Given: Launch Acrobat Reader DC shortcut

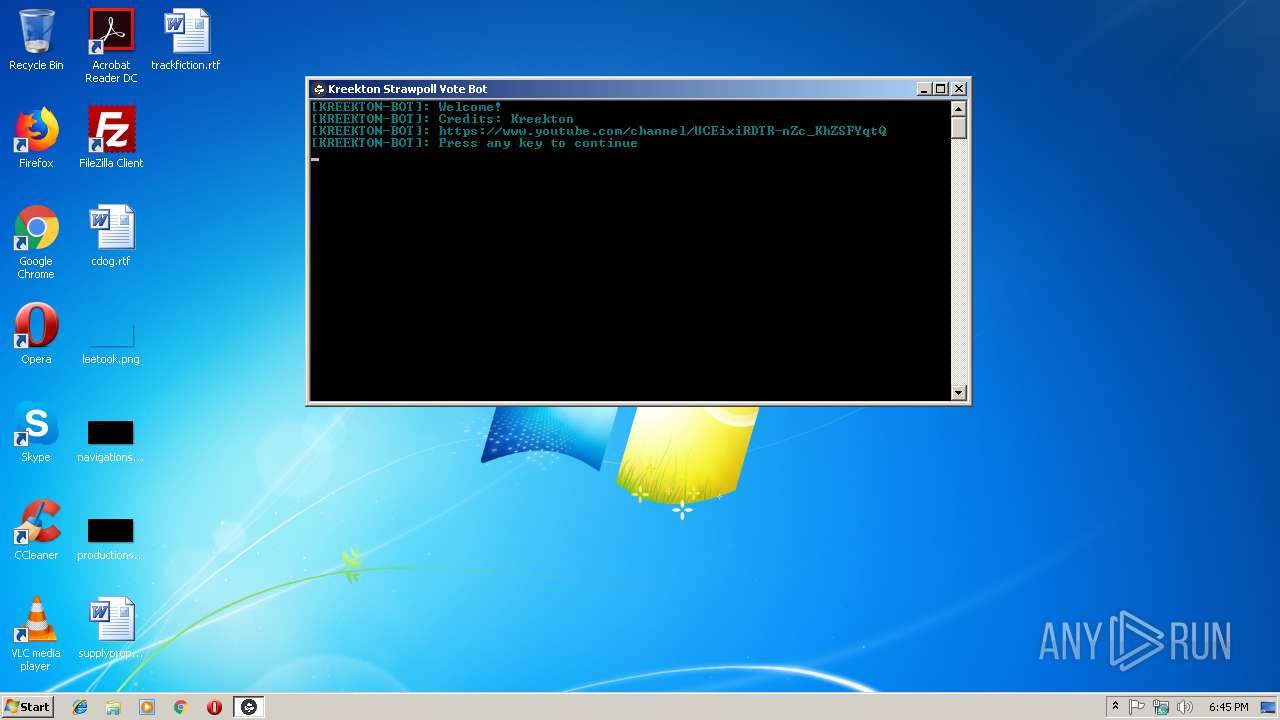Looking at the screenshot, I should coord(111,46).
